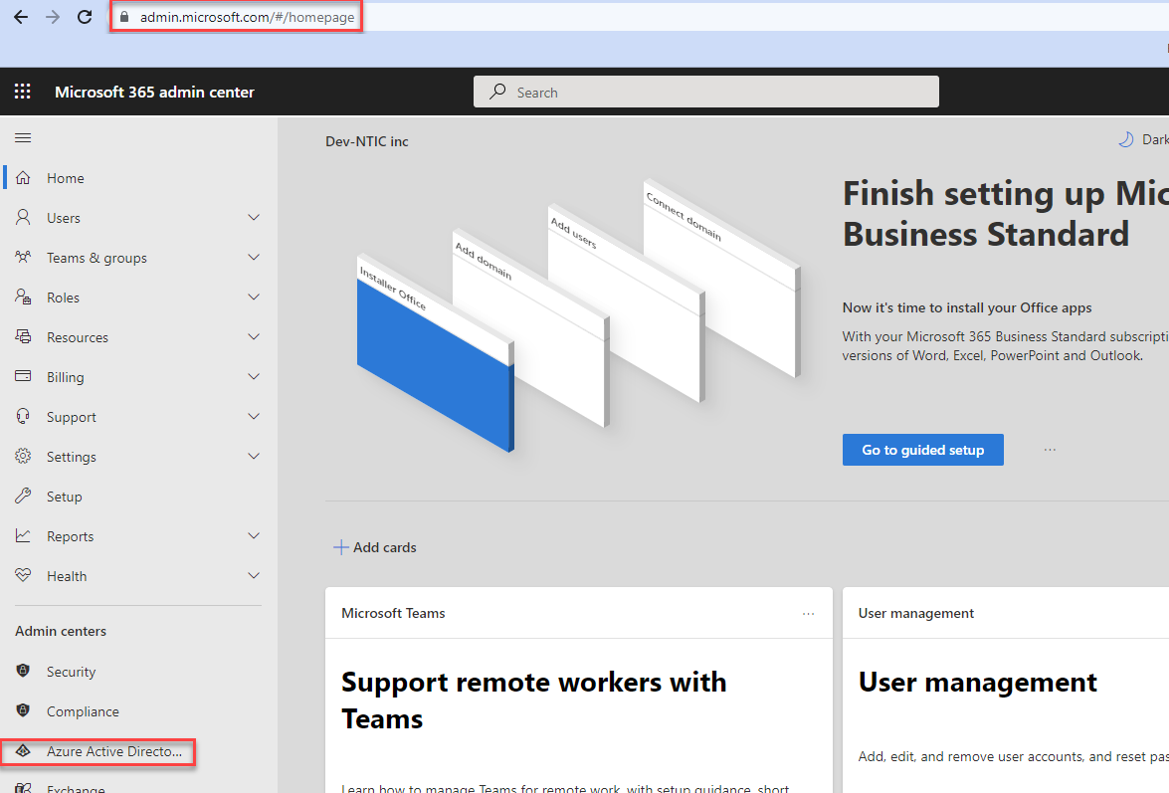Click Microsoft 365 admin center title

(154, 92)
